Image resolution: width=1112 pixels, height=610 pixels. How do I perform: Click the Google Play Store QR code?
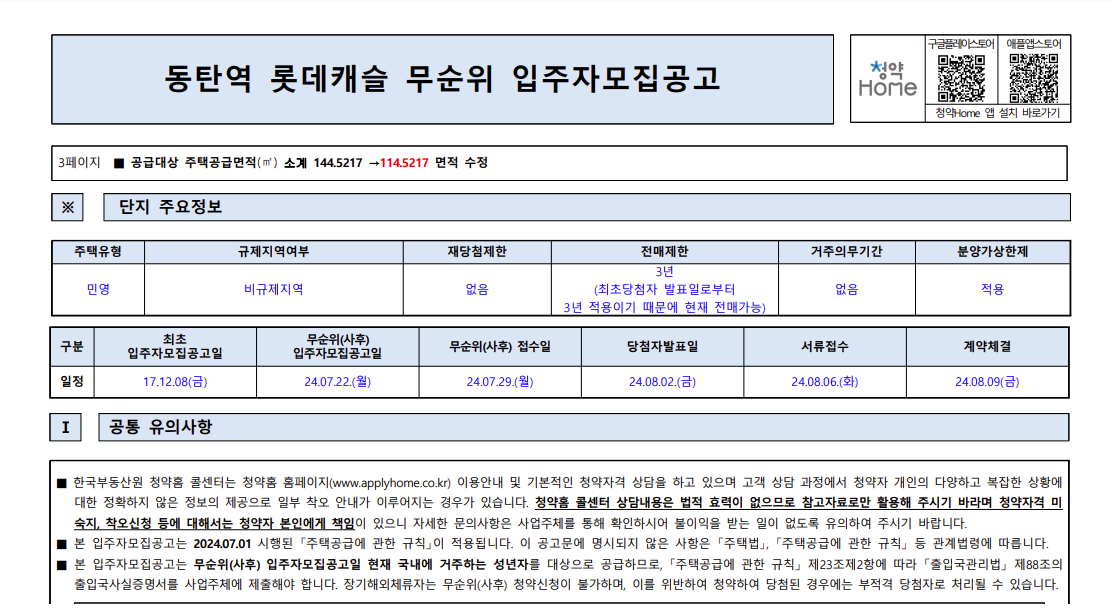click(x=961, y=78)
